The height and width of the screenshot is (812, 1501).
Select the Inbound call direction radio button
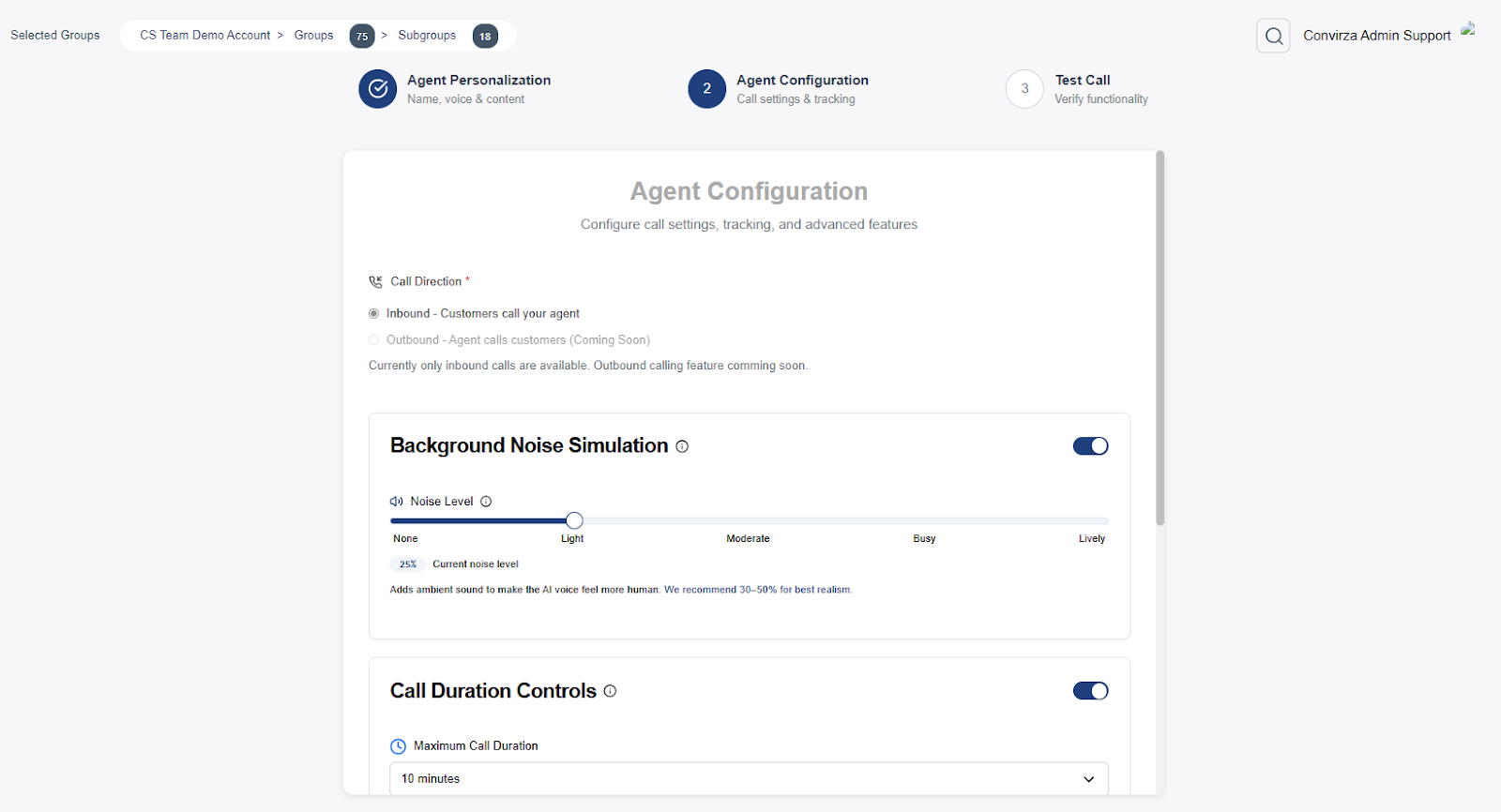coord(374,314)
